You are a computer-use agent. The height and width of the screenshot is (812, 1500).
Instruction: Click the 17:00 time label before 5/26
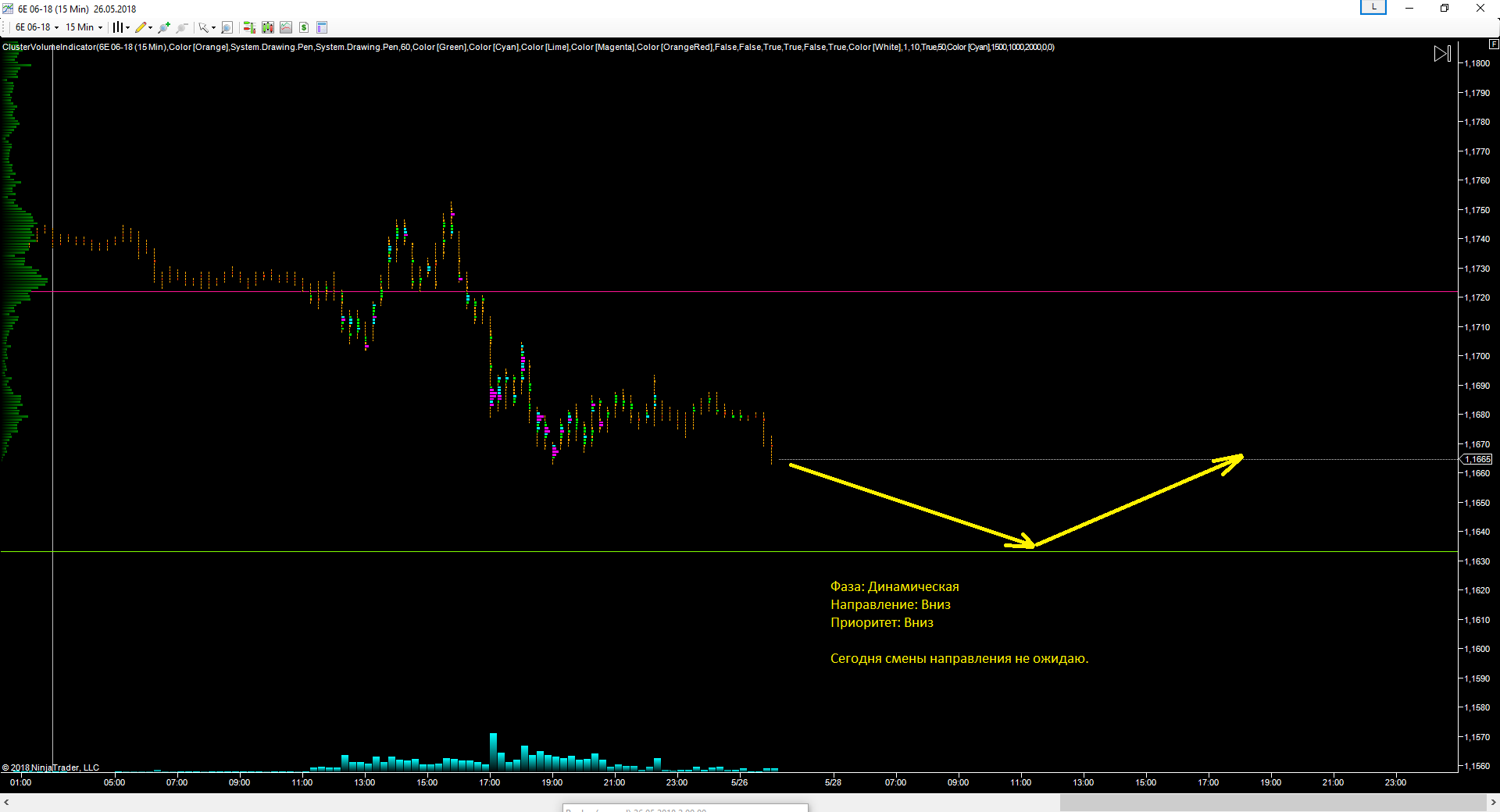(489, 782)
